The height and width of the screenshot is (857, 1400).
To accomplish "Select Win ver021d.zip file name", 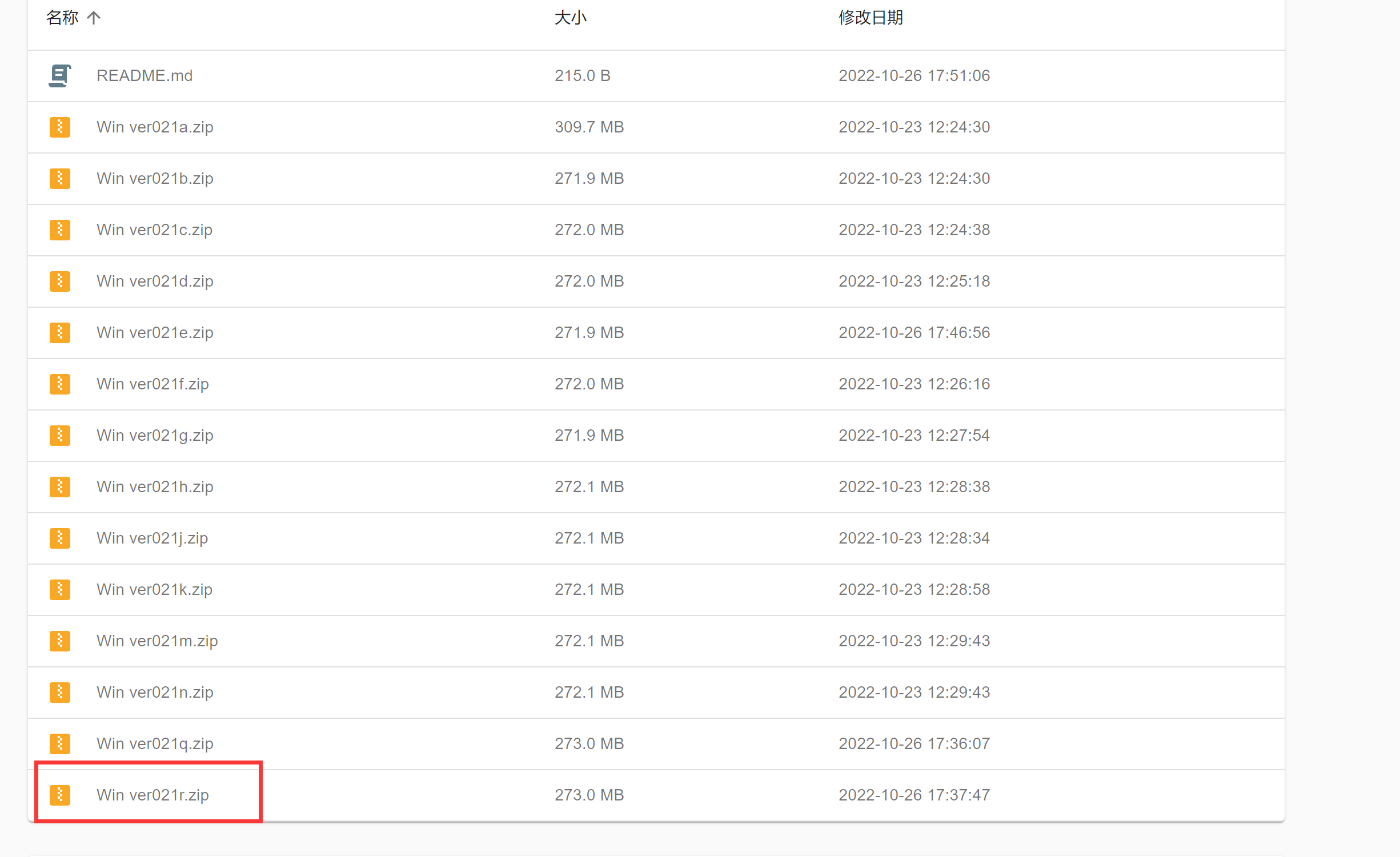I will click(x=155, y=281).
